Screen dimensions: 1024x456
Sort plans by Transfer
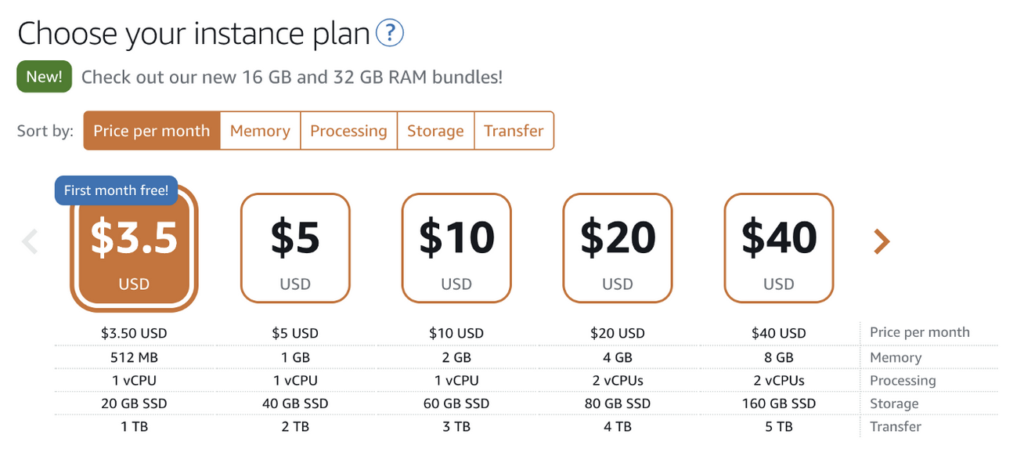coord(514,131)
